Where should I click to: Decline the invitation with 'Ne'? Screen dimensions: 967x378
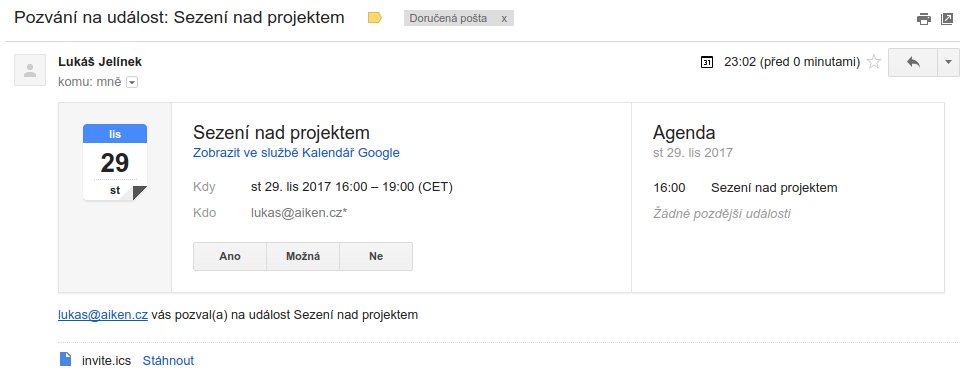pyautogui.click(x=376, y=257)
